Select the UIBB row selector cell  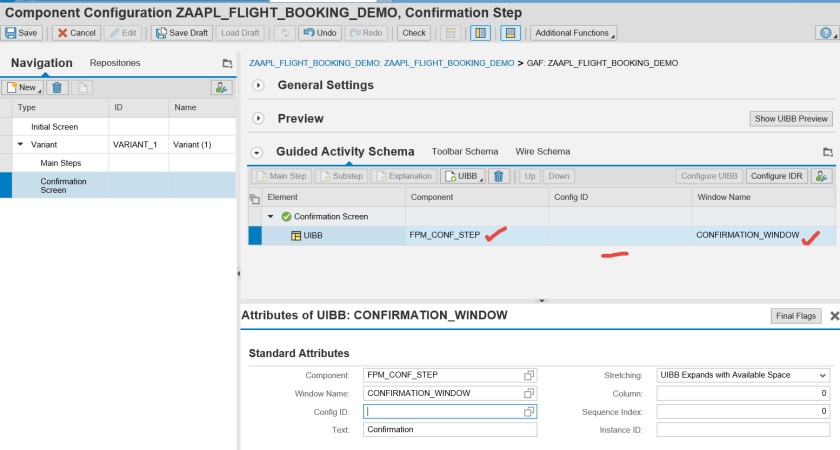[x=255, y=236]
